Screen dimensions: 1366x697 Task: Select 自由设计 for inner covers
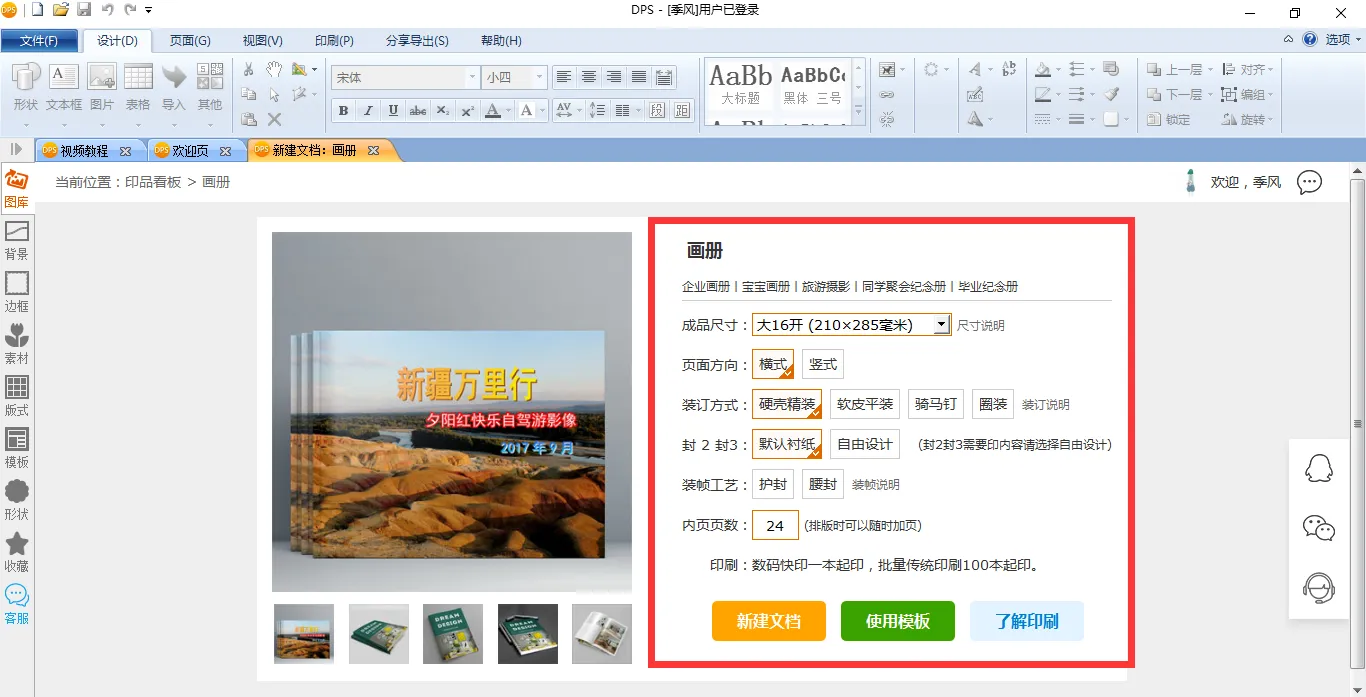tap(864, 444)
